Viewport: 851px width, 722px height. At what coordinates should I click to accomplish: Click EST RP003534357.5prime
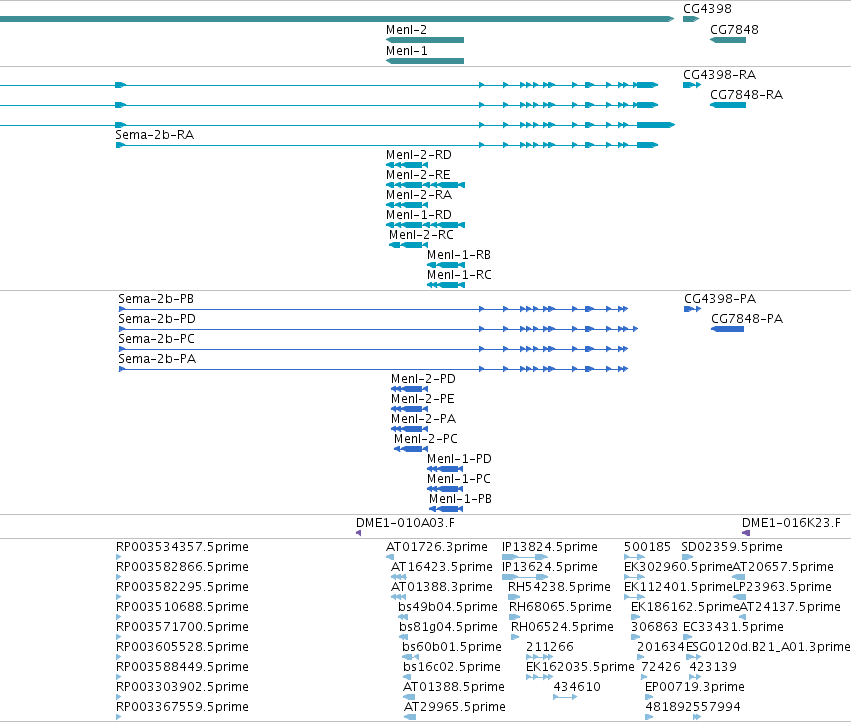119,557
